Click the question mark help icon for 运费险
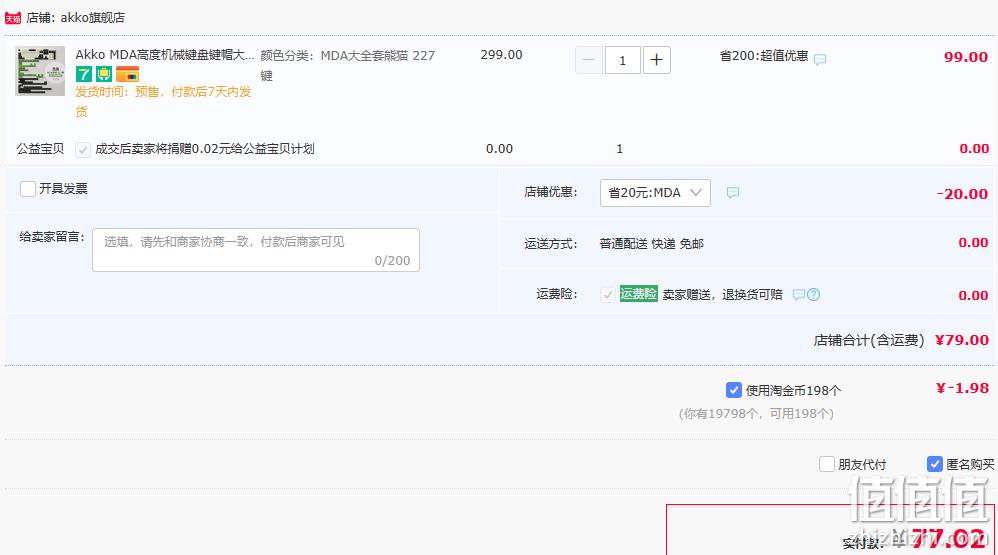 [813, 295]
